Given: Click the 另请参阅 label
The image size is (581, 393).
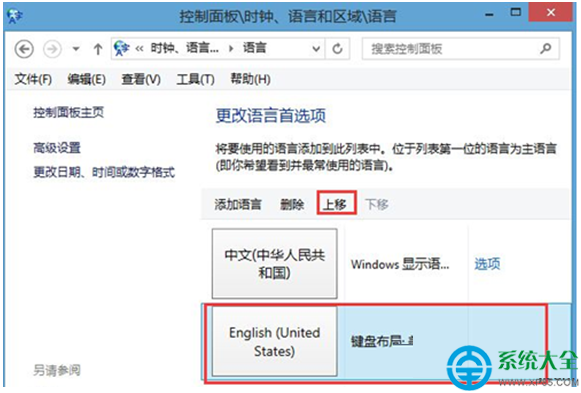Looking at the screenshot, I should (57, 370).
